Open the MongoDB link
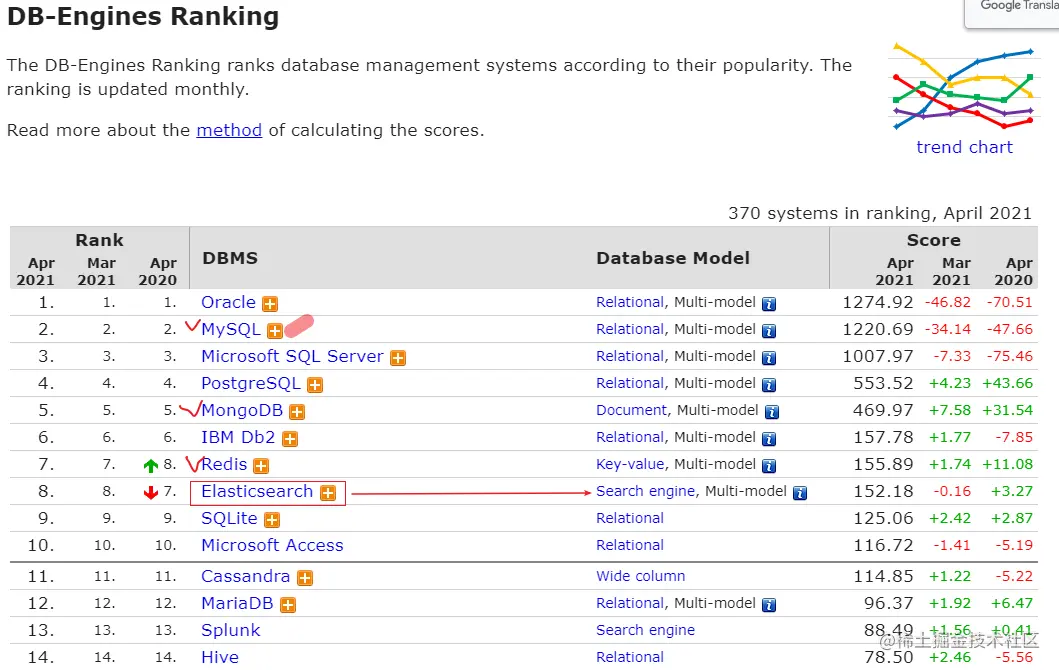 pos(242,410)
